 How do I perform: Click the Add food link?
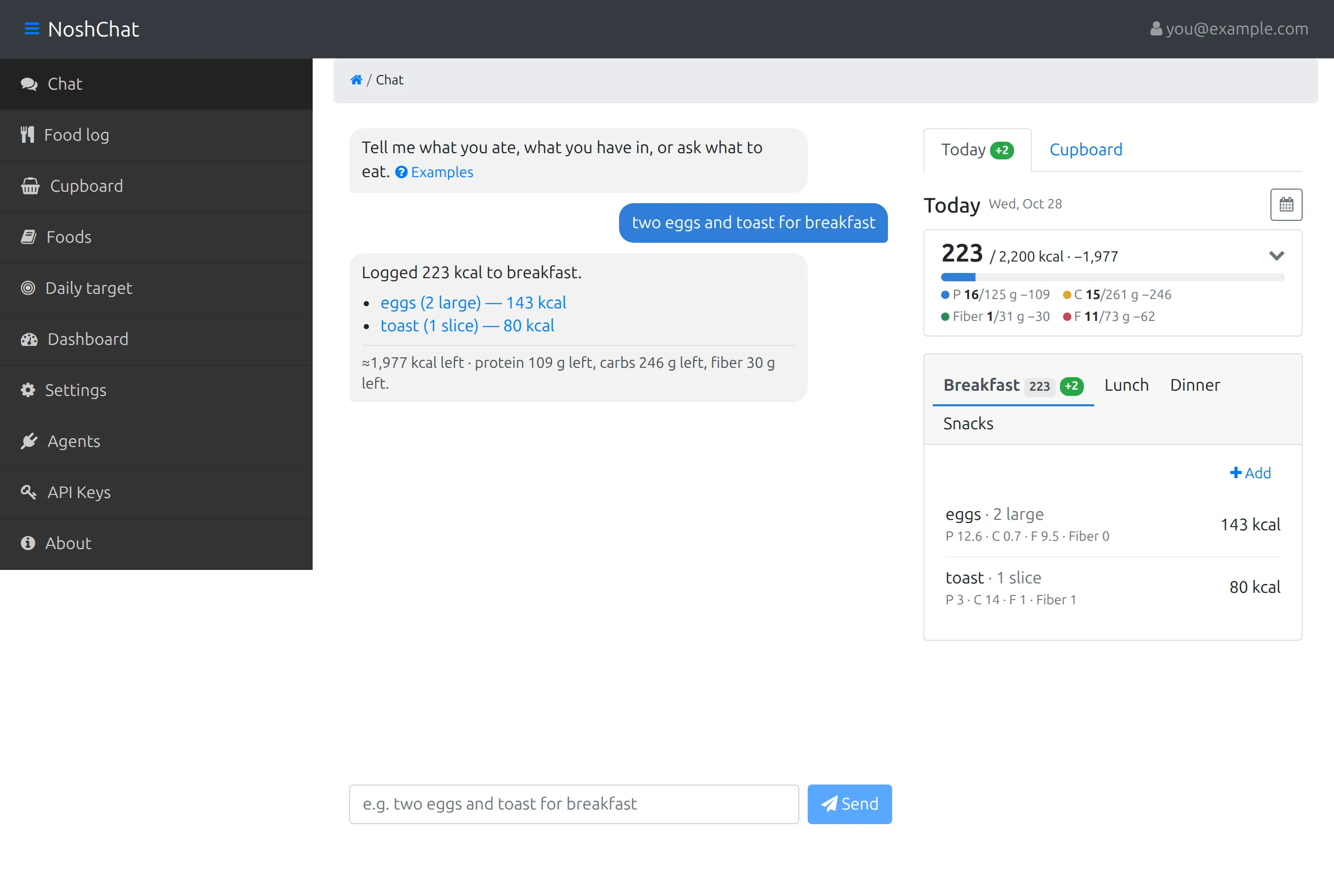pyautogui.click(x=1250, y=473)
